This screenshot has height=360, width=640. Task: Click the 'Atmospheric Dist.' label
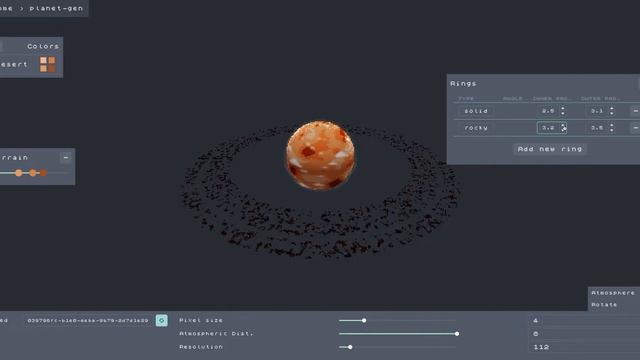click(x=216, y=334)
